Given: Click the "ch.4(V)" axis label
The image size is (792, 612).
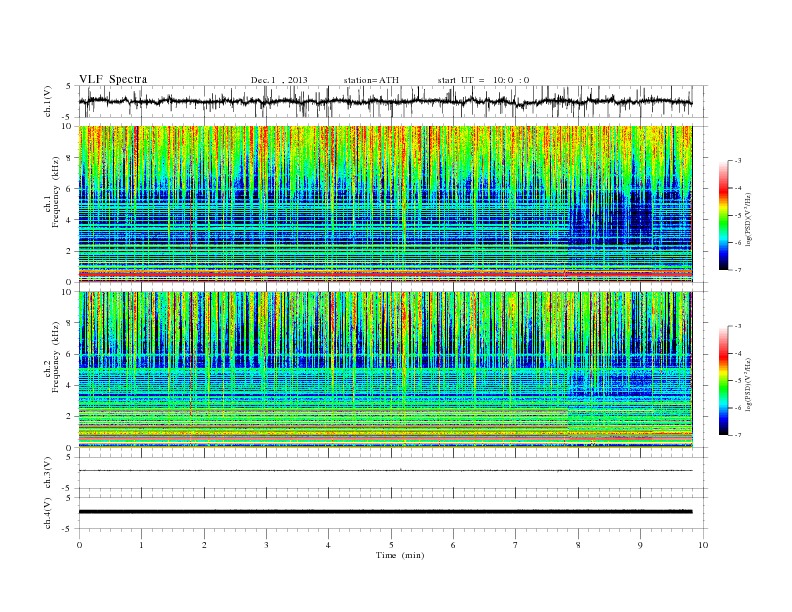Looking at the screenshot, I should (x=48, y=513).
